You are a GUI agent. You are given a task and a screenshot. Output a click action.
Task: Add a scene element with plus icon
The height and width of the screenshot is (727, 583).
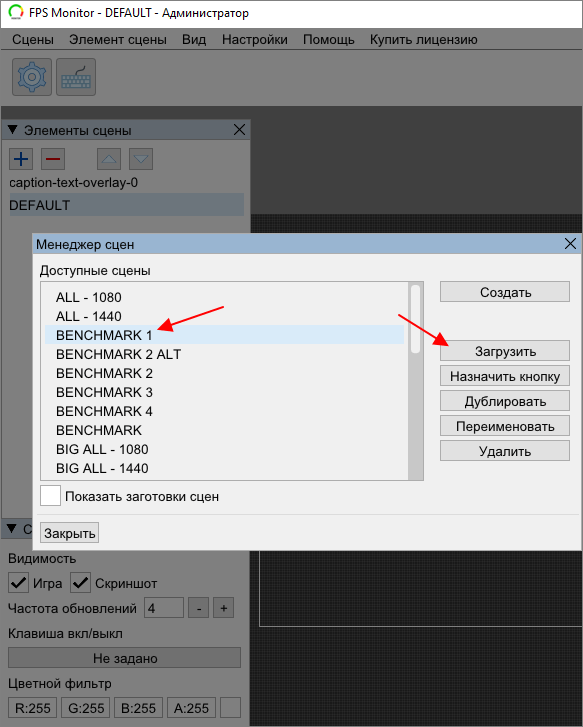21,159
